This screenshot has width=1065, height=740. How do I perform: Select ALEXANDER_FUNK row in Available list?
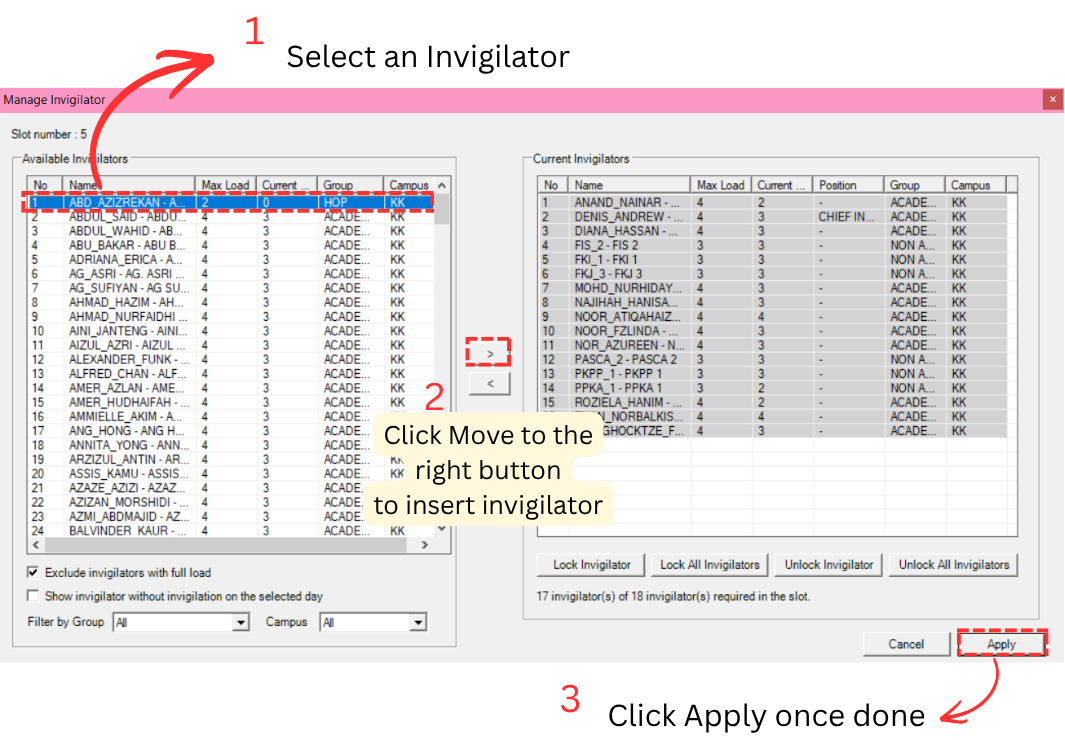tap(230, 359)
